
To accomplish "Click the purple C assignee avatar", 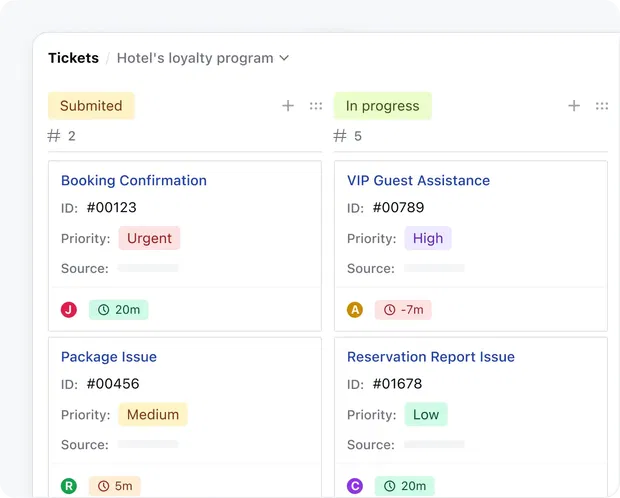I will (355, 486).
